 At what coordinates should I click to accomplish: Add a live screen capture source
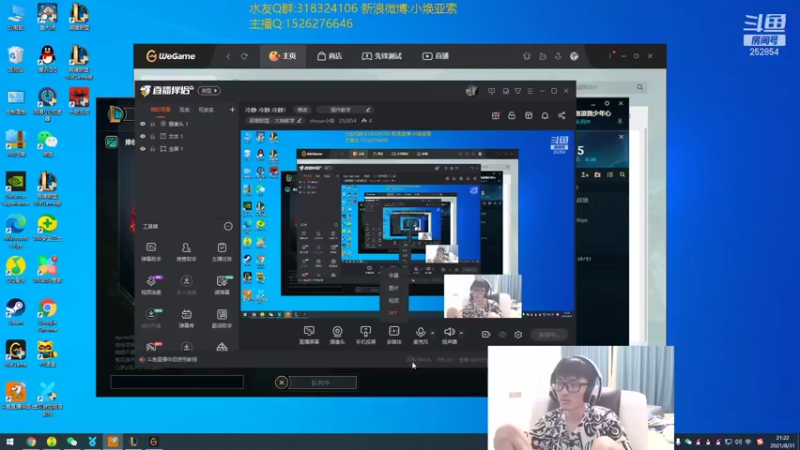coord(309,335)
